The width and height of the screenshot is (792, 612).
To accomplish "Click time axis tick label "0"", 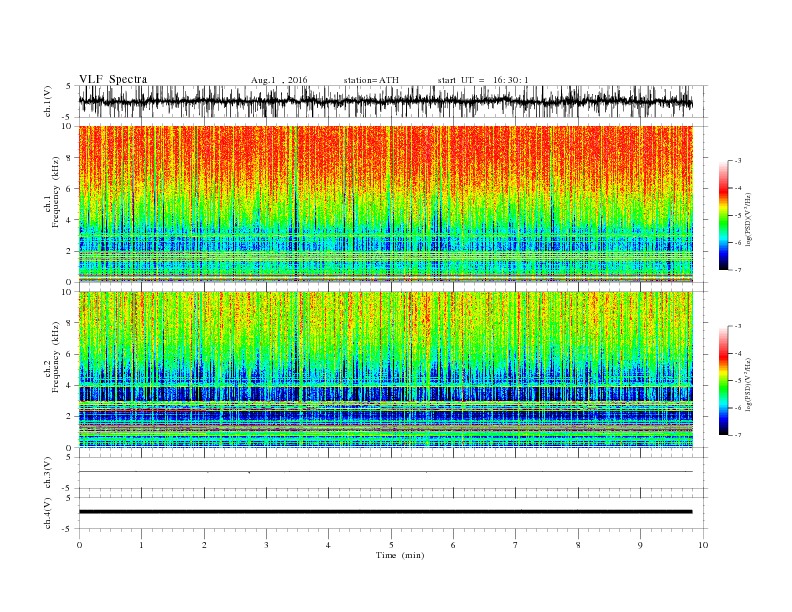I will (79, 545).
